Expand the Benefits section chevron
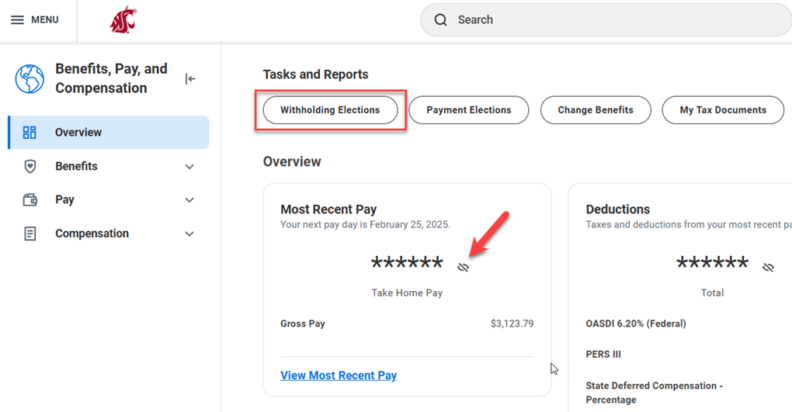 [x=190, y=167]
